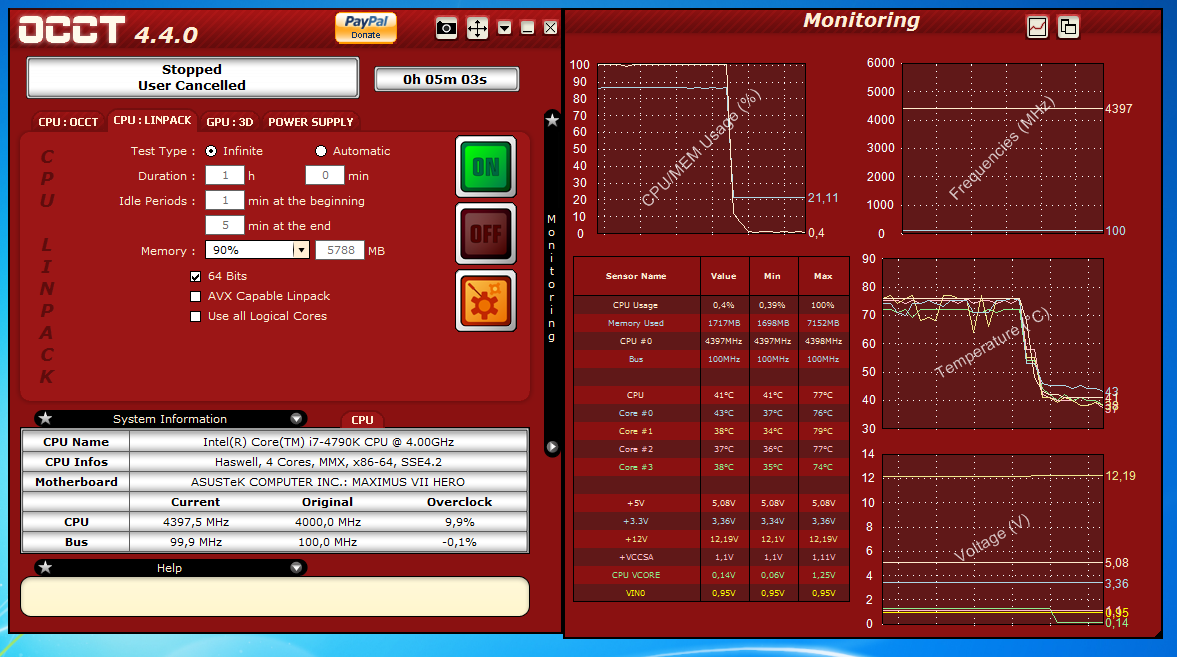Click the CPU VCORE sensor row
The width and height of the screenshot is (1177, 657).
coord(711,575)
